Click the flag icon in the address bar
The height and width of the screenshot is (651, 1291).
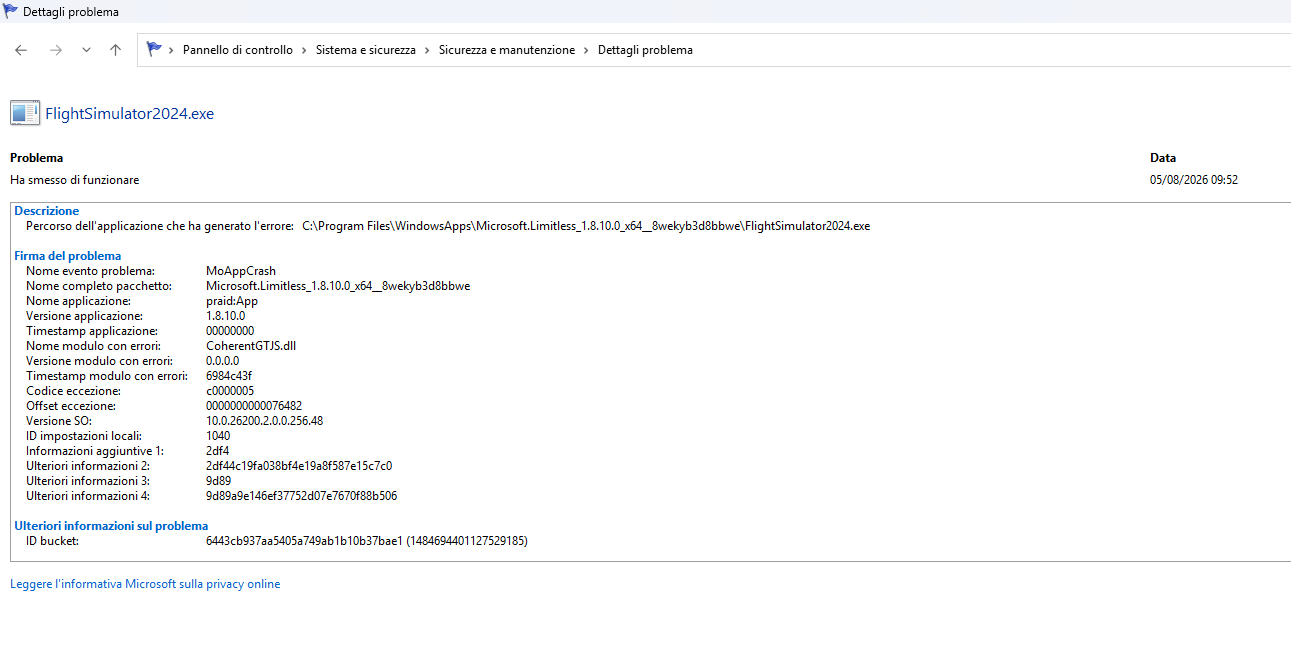point(154,49)
